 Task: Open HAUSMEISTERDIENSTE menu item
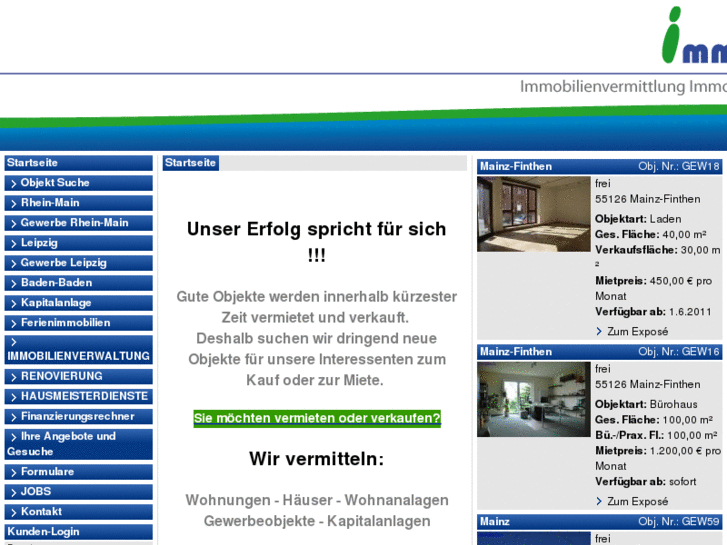point(78,396)
